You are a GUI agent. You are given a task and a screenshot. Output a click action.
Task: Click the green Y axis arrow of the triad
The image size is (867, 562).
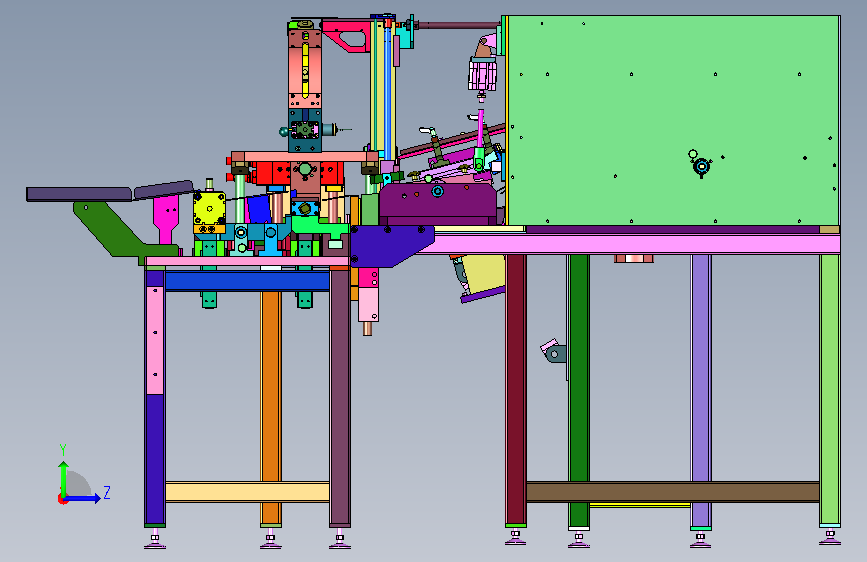tap(64, 478)
